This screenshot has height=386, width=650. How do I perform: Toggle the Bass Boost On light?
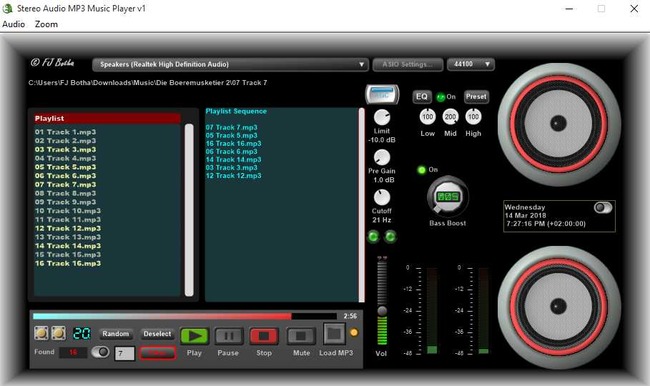(x=422, y=170)
